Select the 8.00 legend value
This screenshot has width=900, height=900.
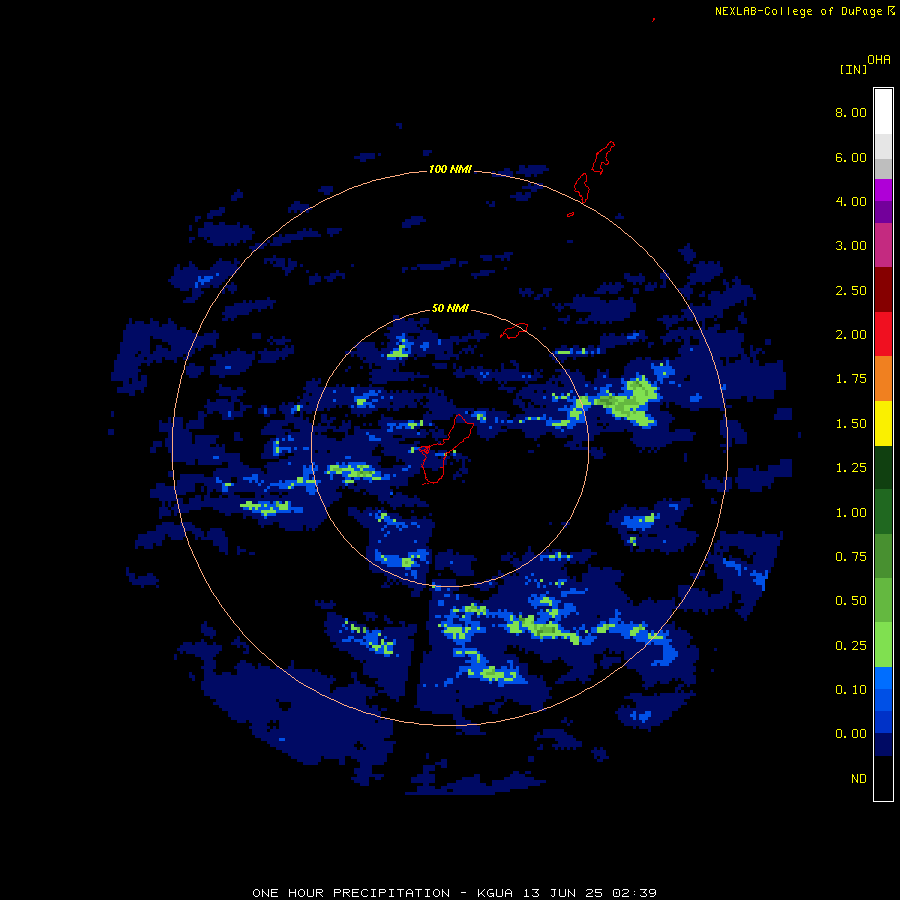pyautogui.click(x=851, y=112)
